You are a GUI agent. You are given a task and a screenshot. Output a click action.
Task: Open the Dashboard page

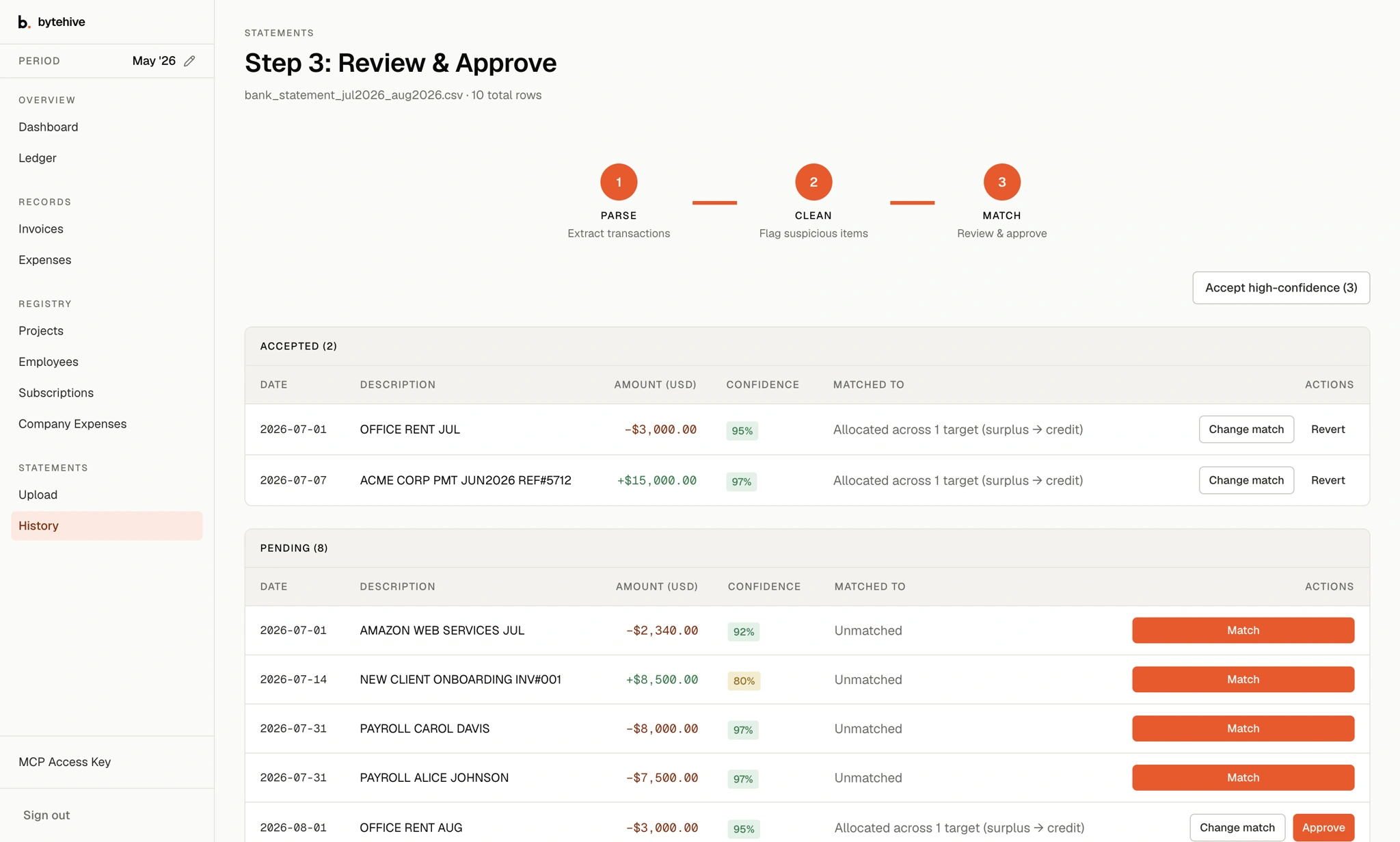pyautogui.click(x=49, y=127)
